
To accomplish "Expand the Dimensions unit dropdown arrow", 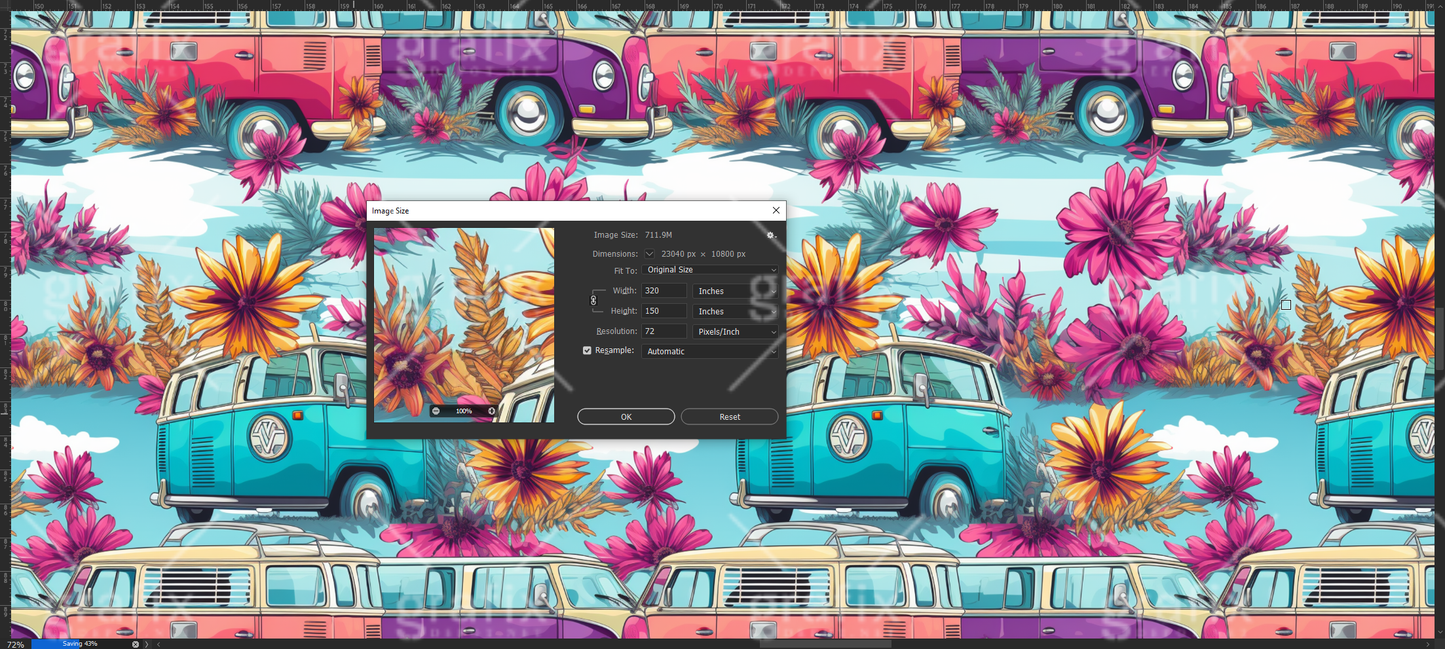I will [649, 254].
